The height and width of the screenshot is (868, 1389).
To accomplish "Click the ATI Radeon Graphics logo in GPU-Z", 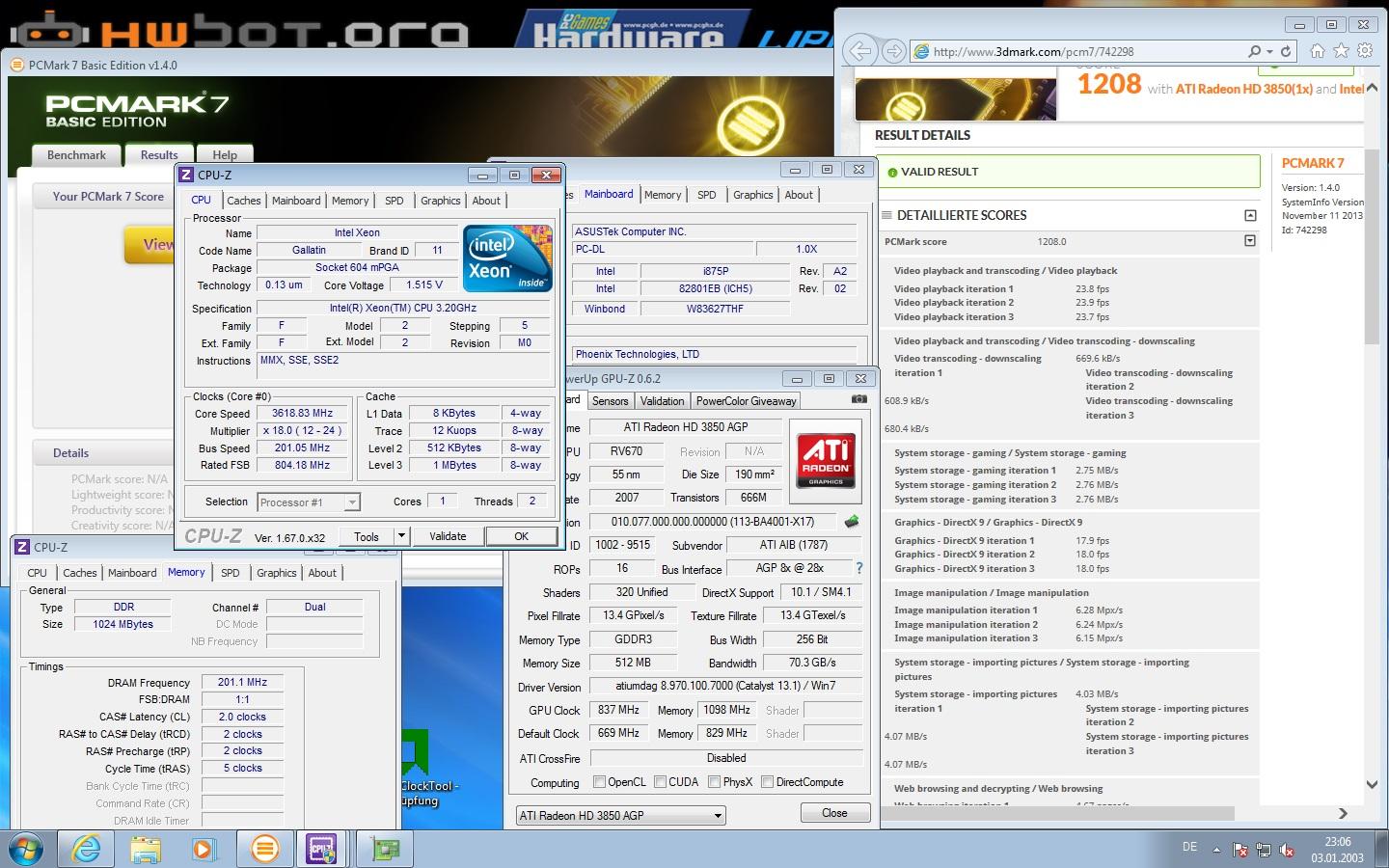I will click(826, 461).
